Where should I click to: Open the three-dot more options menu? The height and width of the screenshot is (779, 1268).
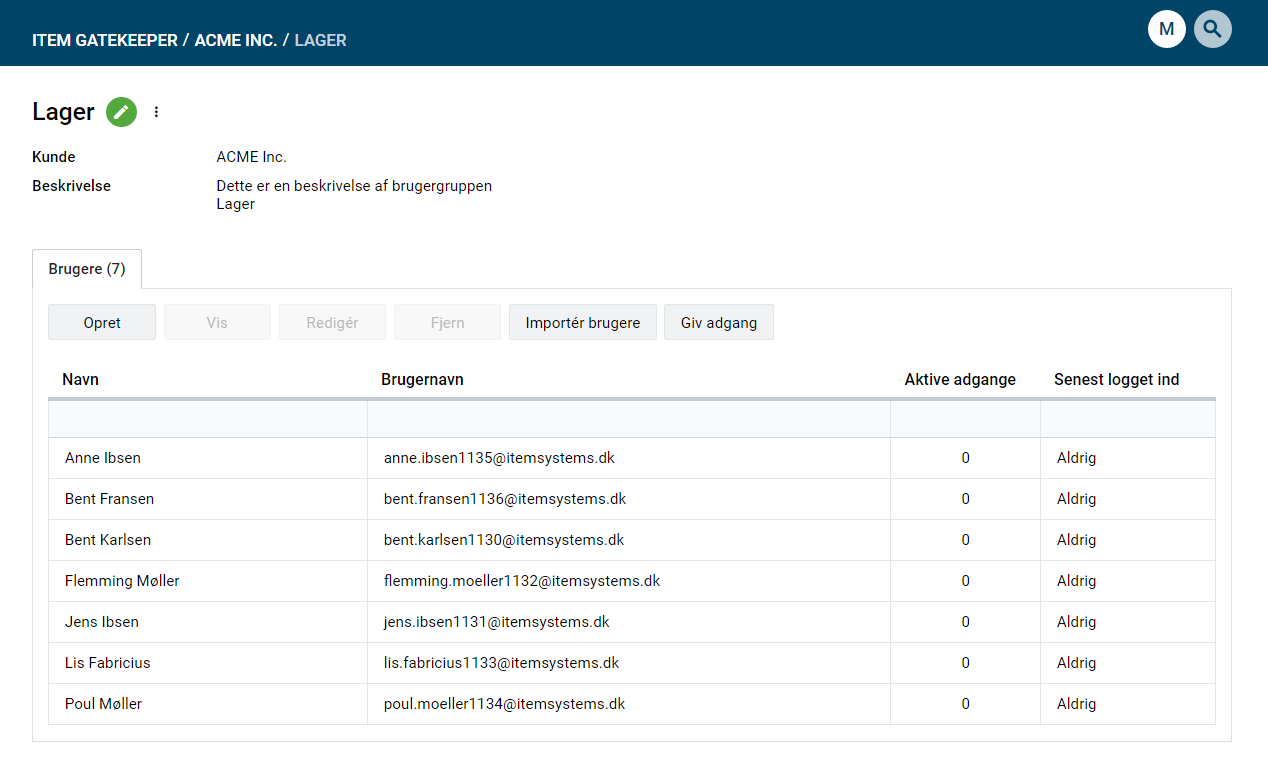(x=156, y=112)
